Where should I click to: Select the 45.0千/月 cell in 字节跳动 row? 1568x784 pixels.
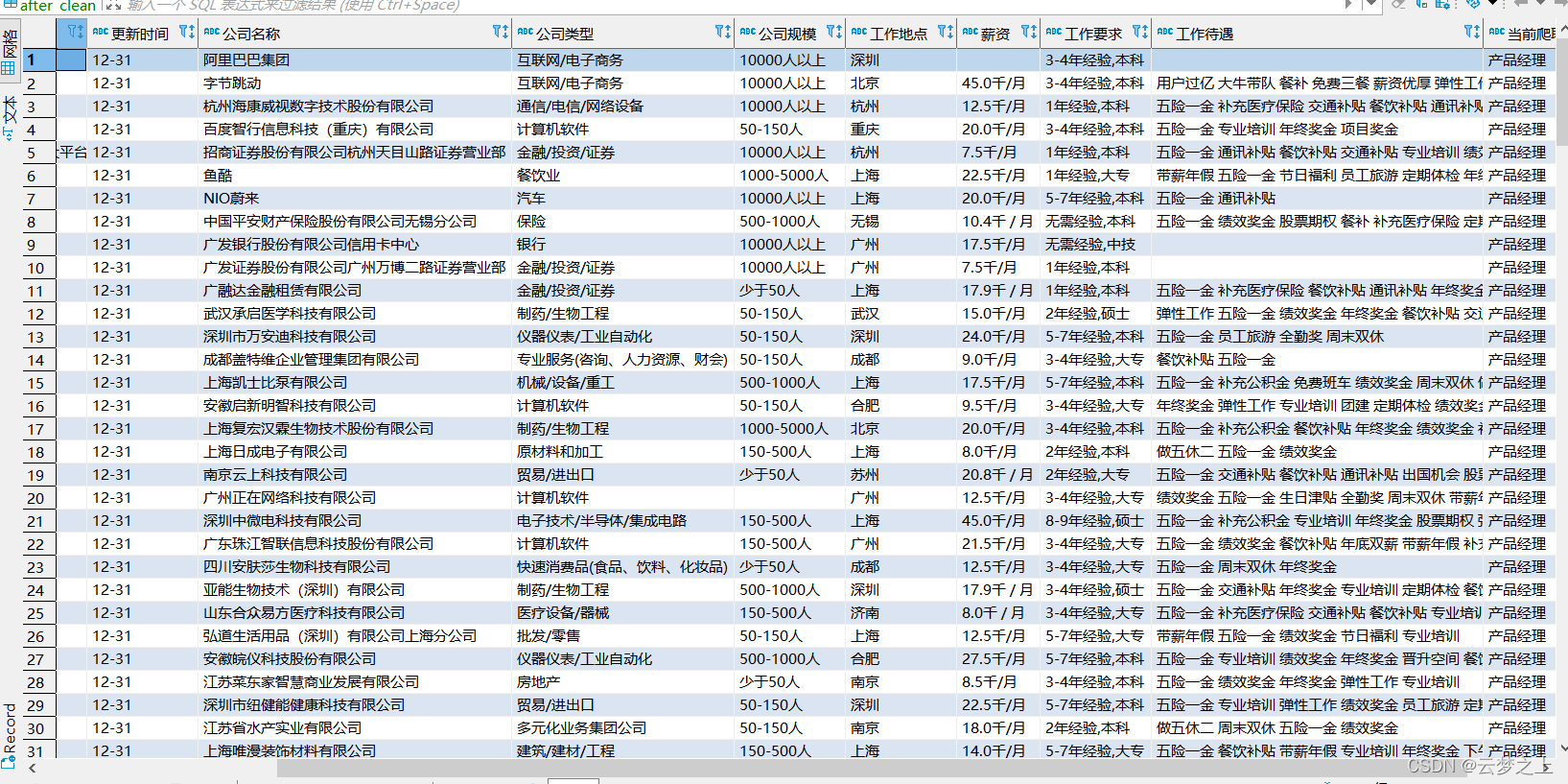click(998, 83)
